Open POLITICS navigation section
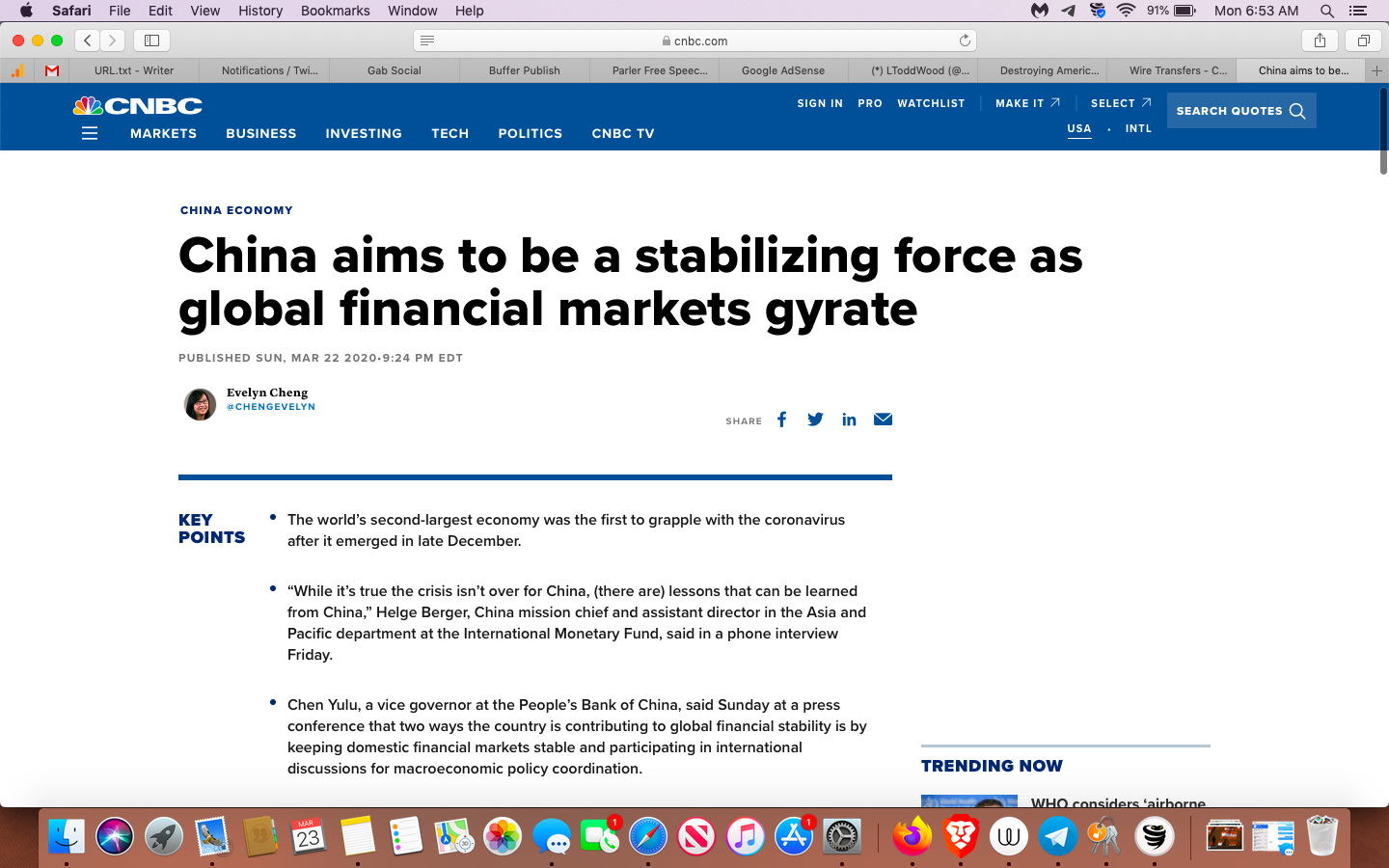Screen dimensions: 1389x868 point(530,133)
